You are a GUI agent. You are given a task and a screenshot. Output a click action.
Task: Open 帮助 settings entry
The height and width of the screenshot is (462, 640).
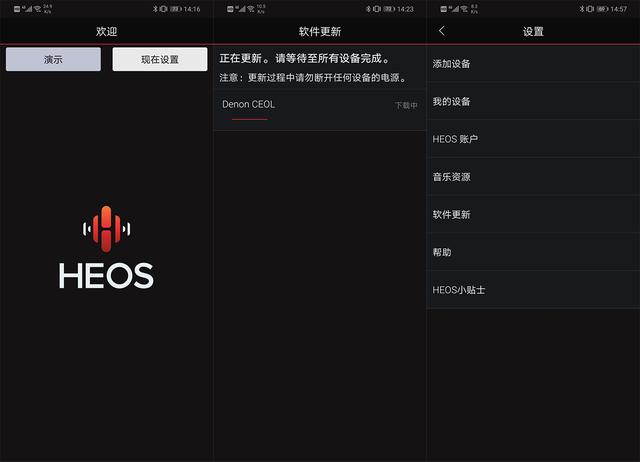[533, 252]
